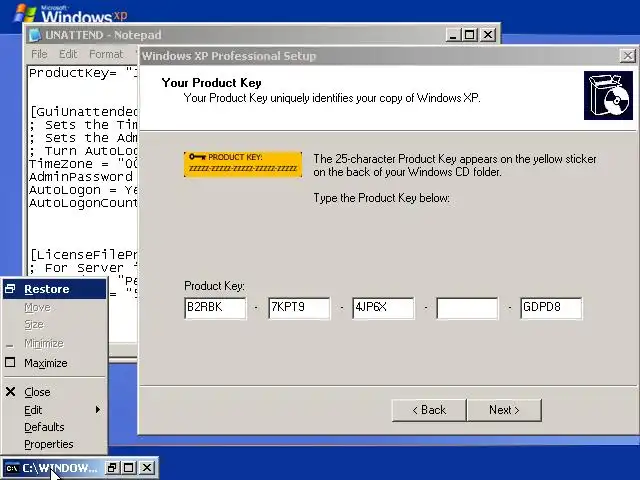Close the minimized C:\WINDOW... command window
The width and height of the screenshot is (640, 480).
click(147, 468)
